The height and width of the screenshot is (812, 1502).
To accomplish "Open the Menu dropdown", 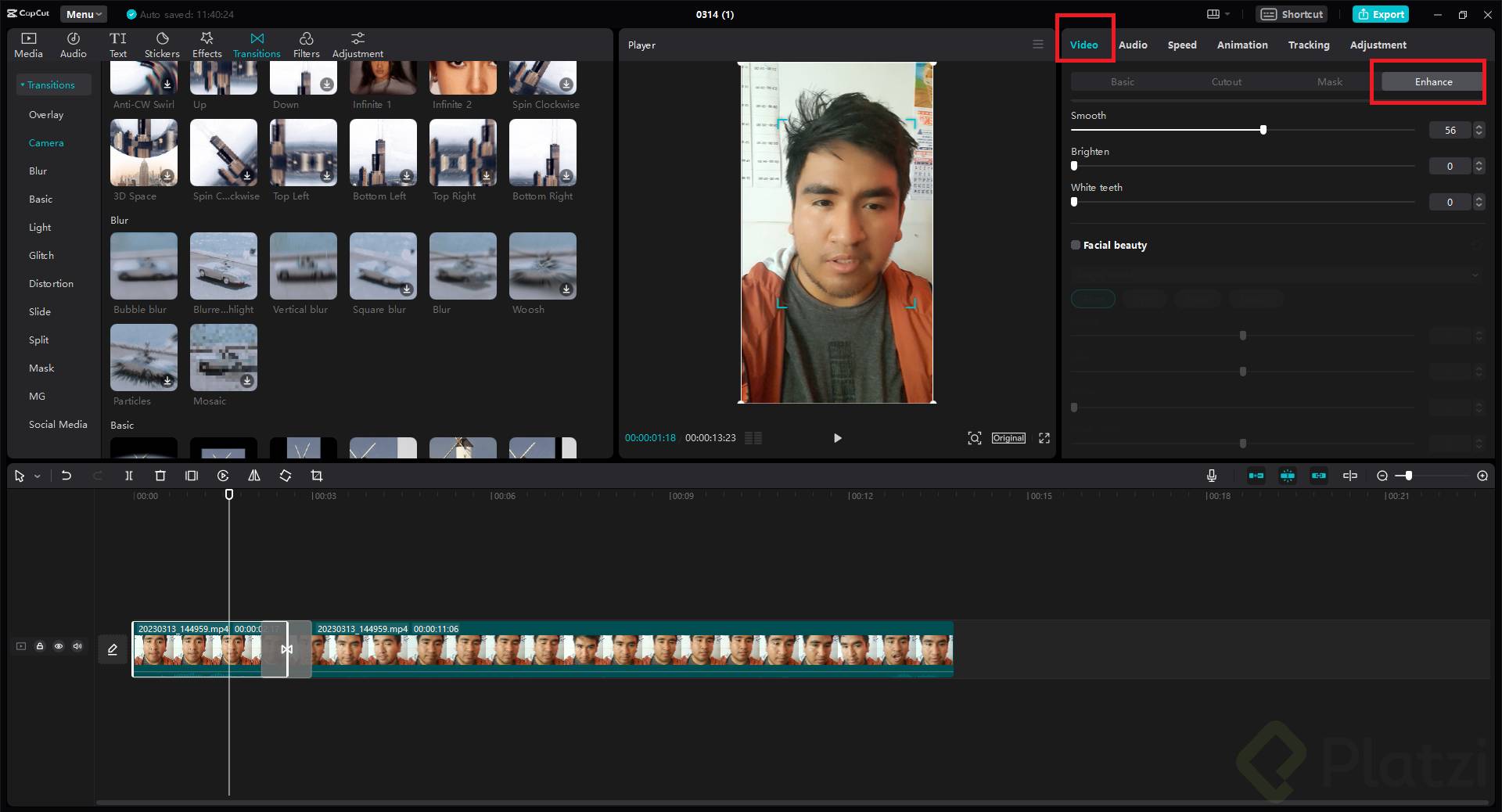I will tap(84, 14).
